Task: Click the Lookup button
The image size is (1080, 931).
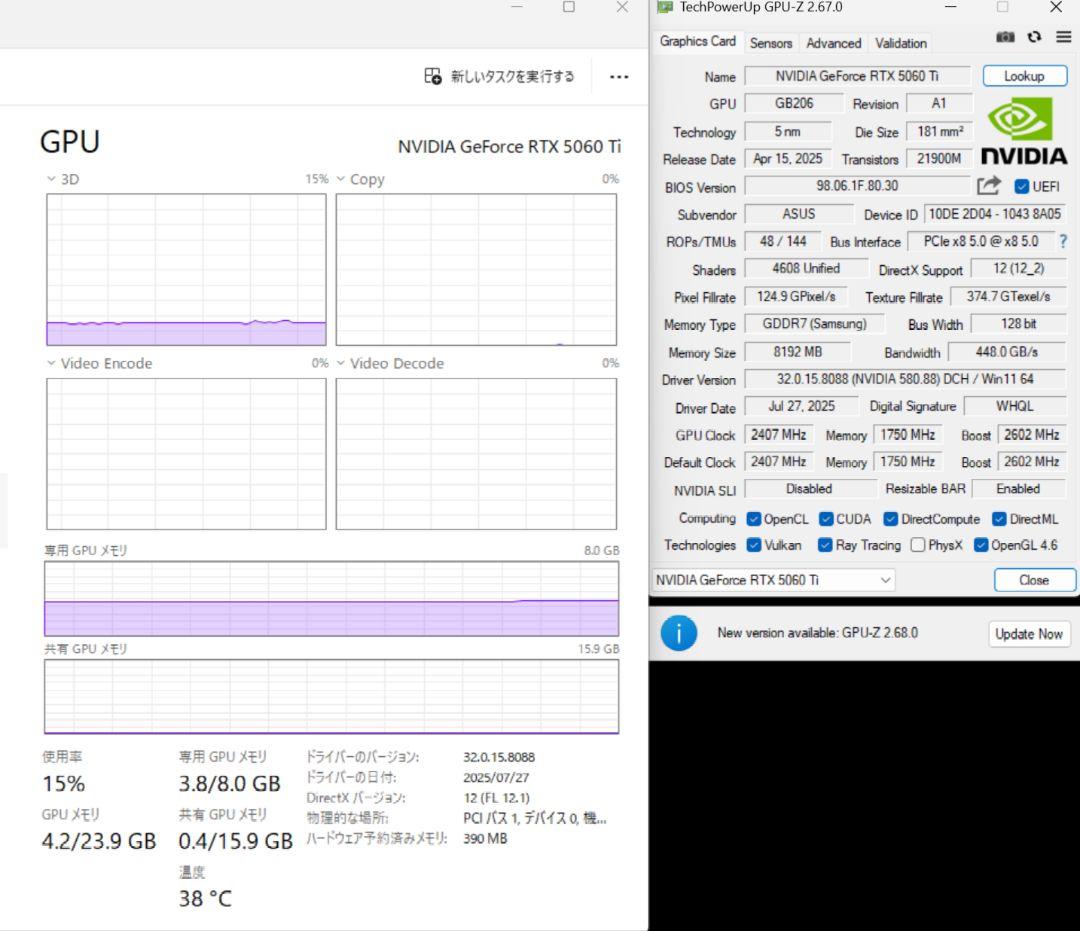Action: (x=1024, y=76)
